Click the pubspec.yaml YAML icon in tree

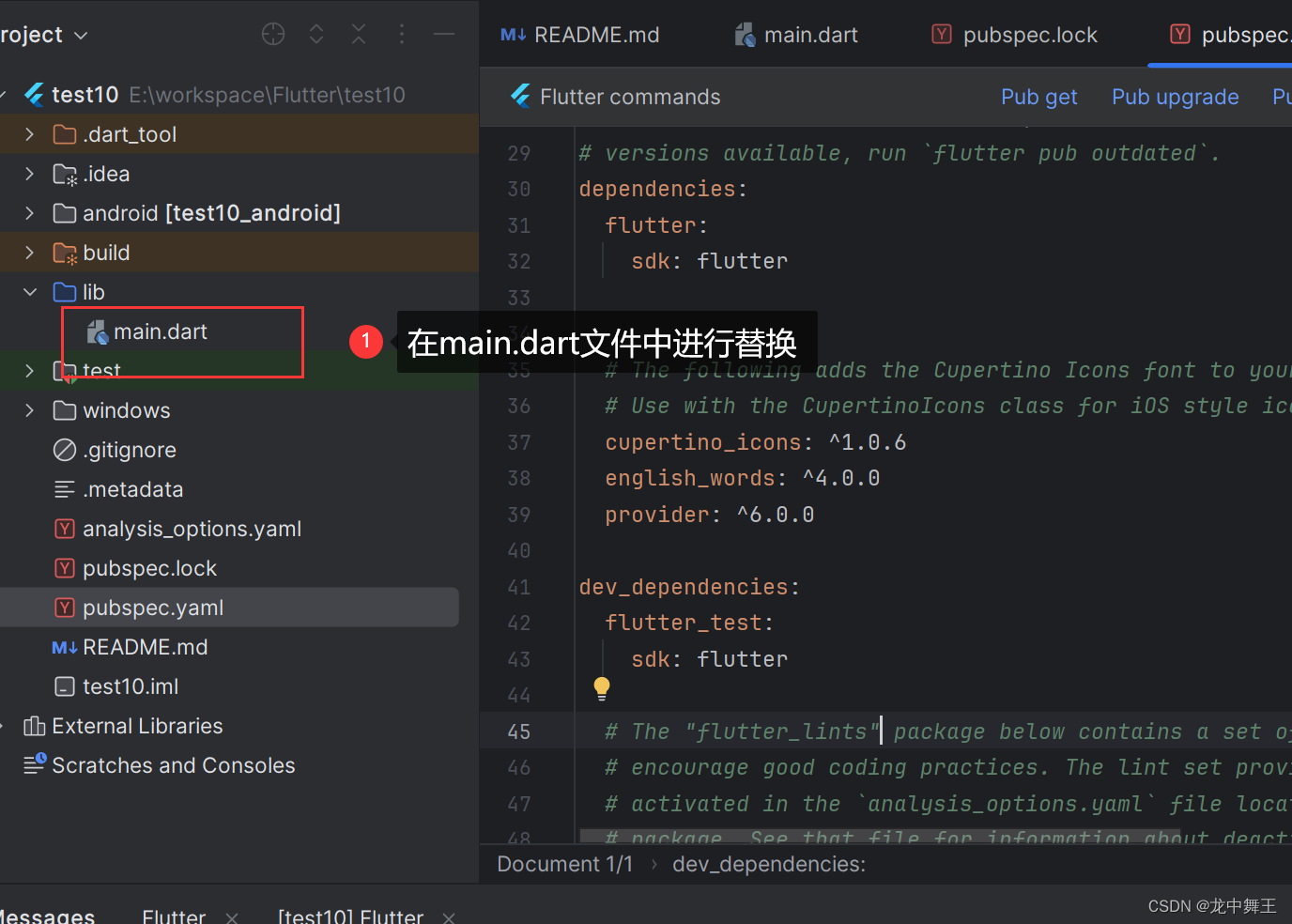(x=65, y=608)
